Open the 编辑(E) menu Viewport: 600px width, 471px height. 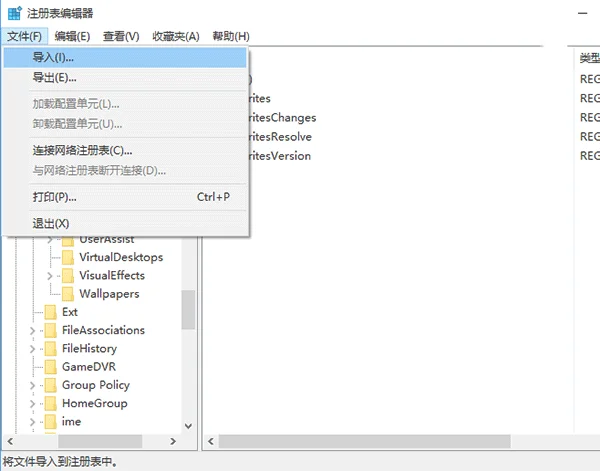[72, 36]
